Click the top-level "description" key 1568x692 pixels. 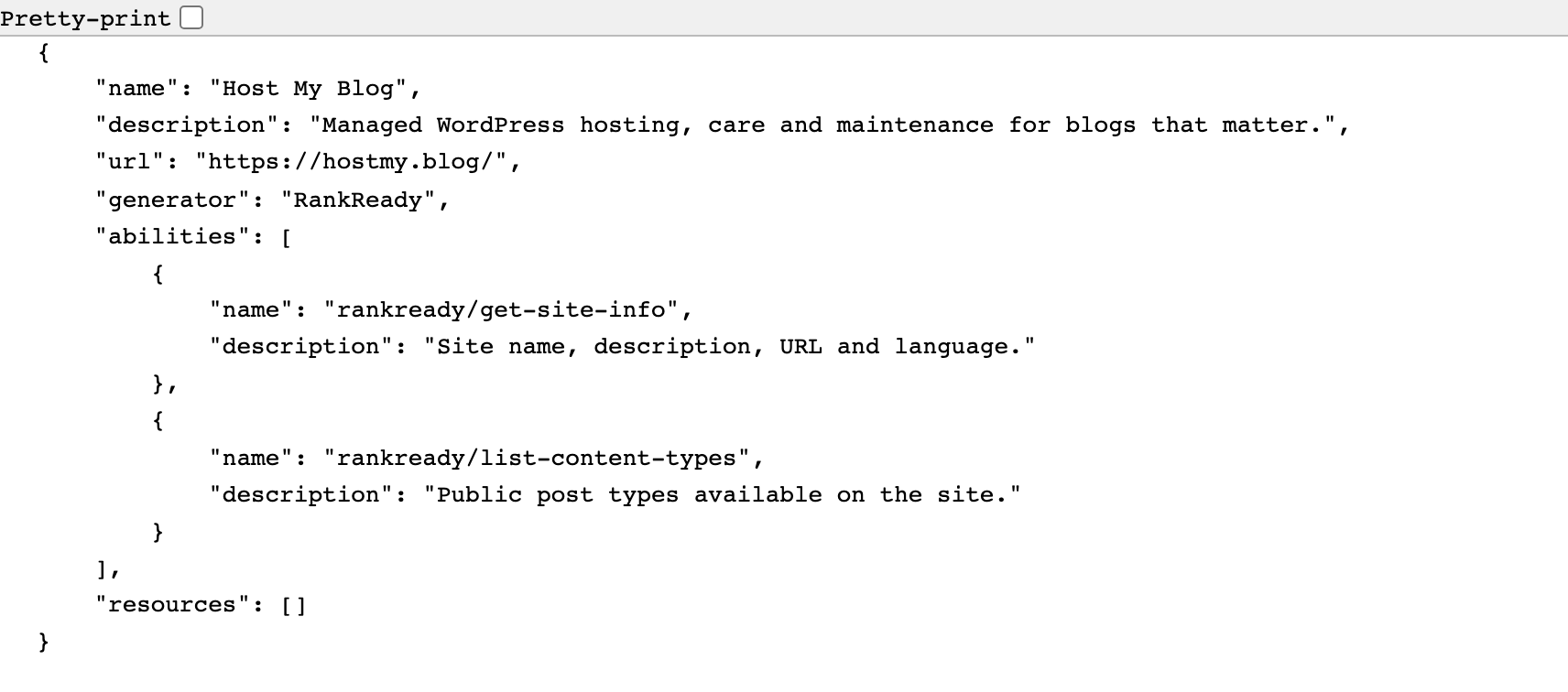[187, 125]
